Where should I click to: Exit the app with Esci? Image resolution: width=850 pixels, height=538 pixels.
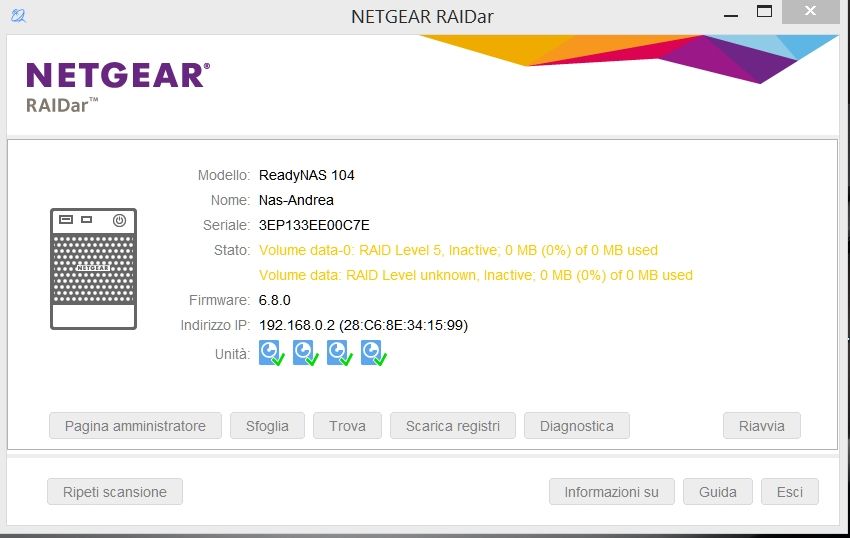[x=790, y=492]
